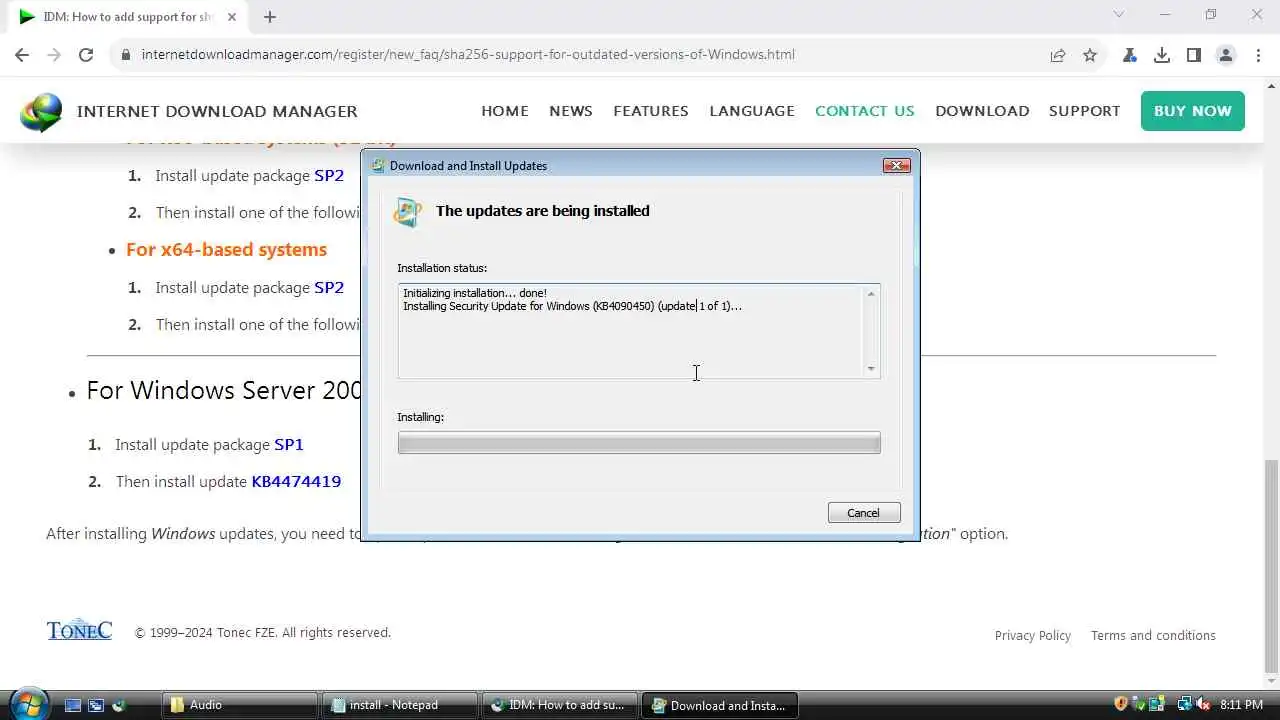Viewport: 1280px width, 720px height.
Task: Go to HOME in site navigation
Action: pos(505,111)
